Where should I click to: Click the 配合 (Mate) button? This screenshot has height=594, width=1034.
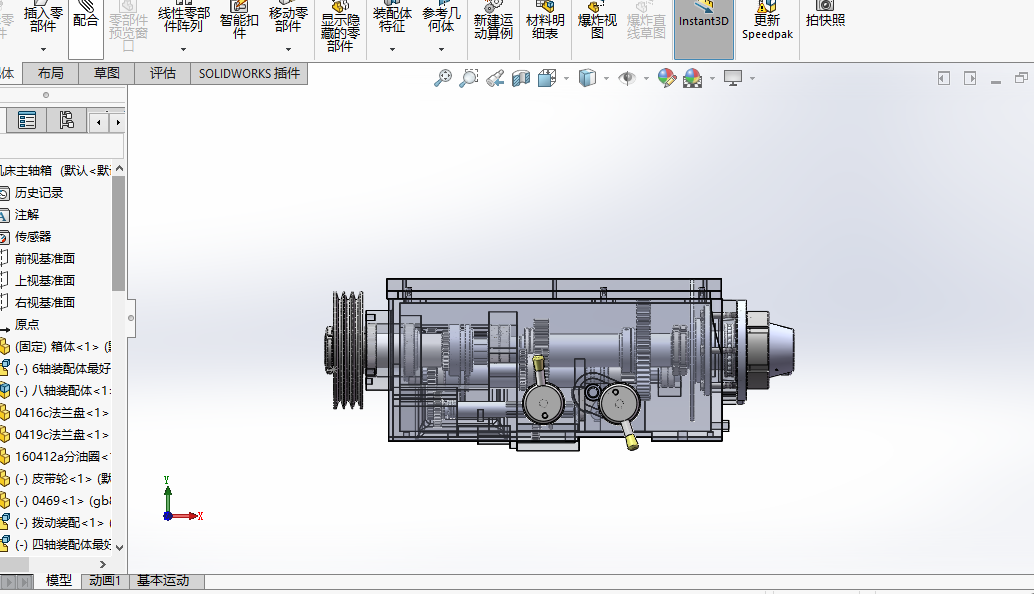(x=86, y=21)
